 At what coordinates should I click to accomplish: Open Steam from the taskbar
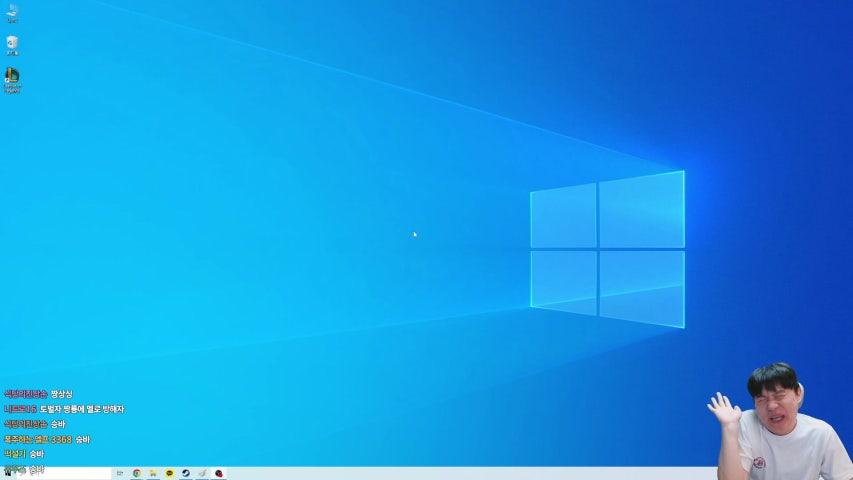(x=186, y=473)
